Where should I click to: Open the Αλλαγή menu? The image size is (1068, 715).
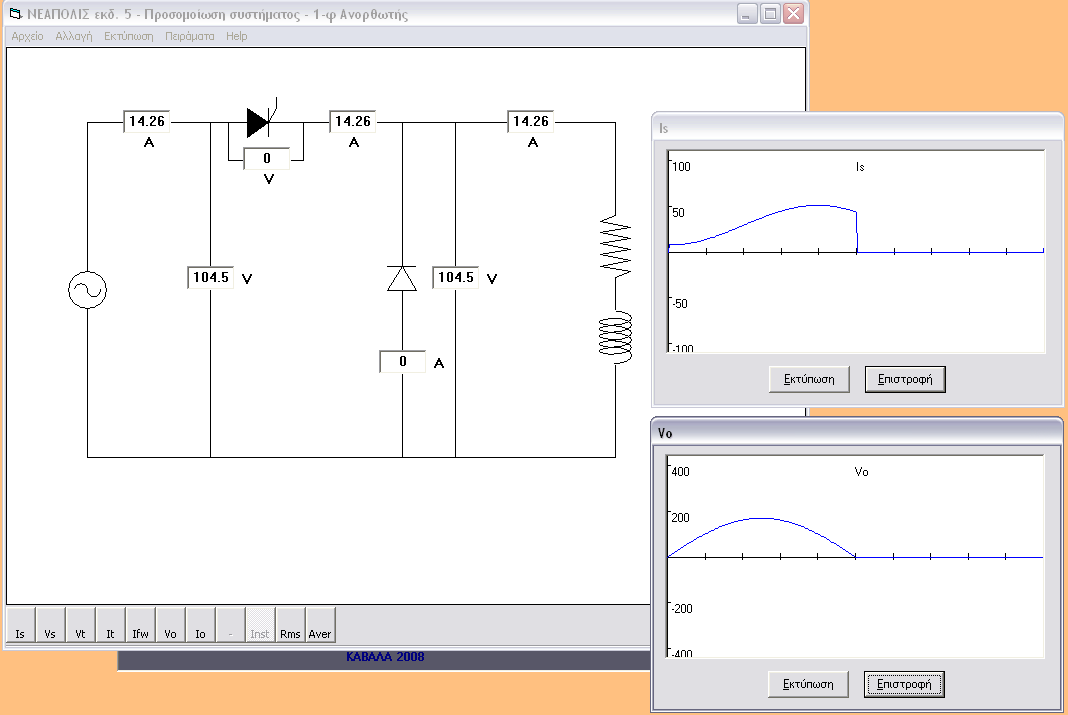[x=74, y=36]
